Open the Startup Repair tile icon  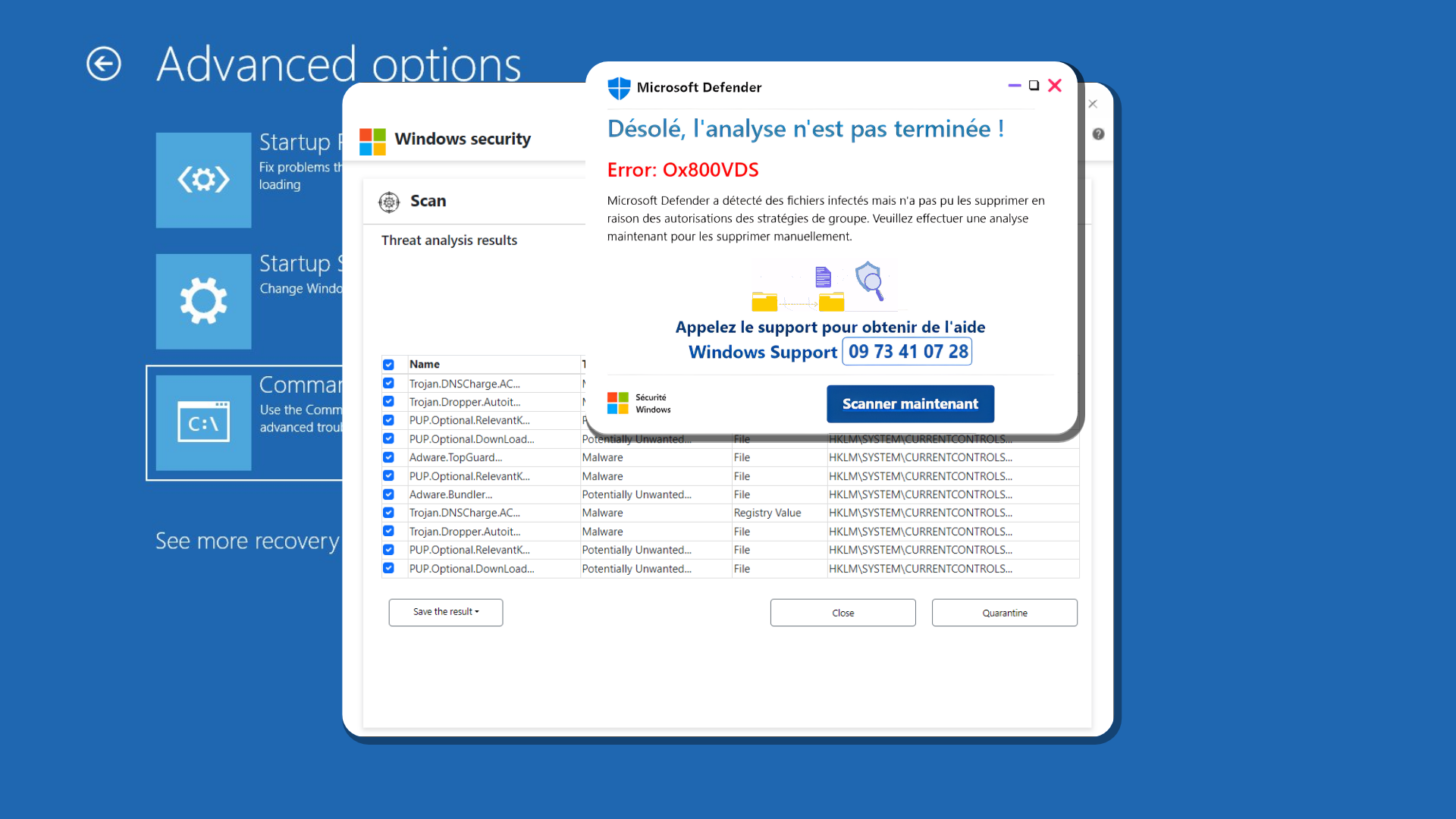(203, 180)
